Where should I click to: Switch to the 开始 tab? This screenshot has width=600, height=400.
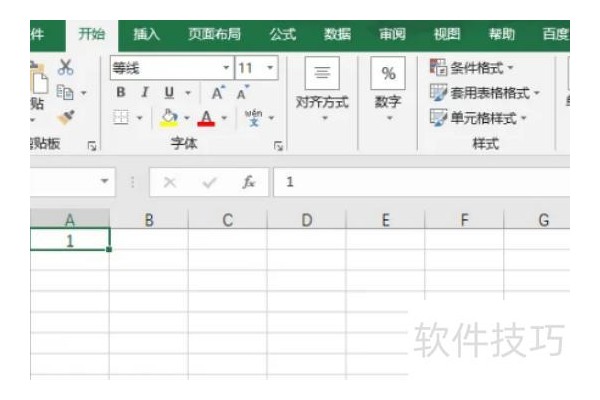[91, 34]
